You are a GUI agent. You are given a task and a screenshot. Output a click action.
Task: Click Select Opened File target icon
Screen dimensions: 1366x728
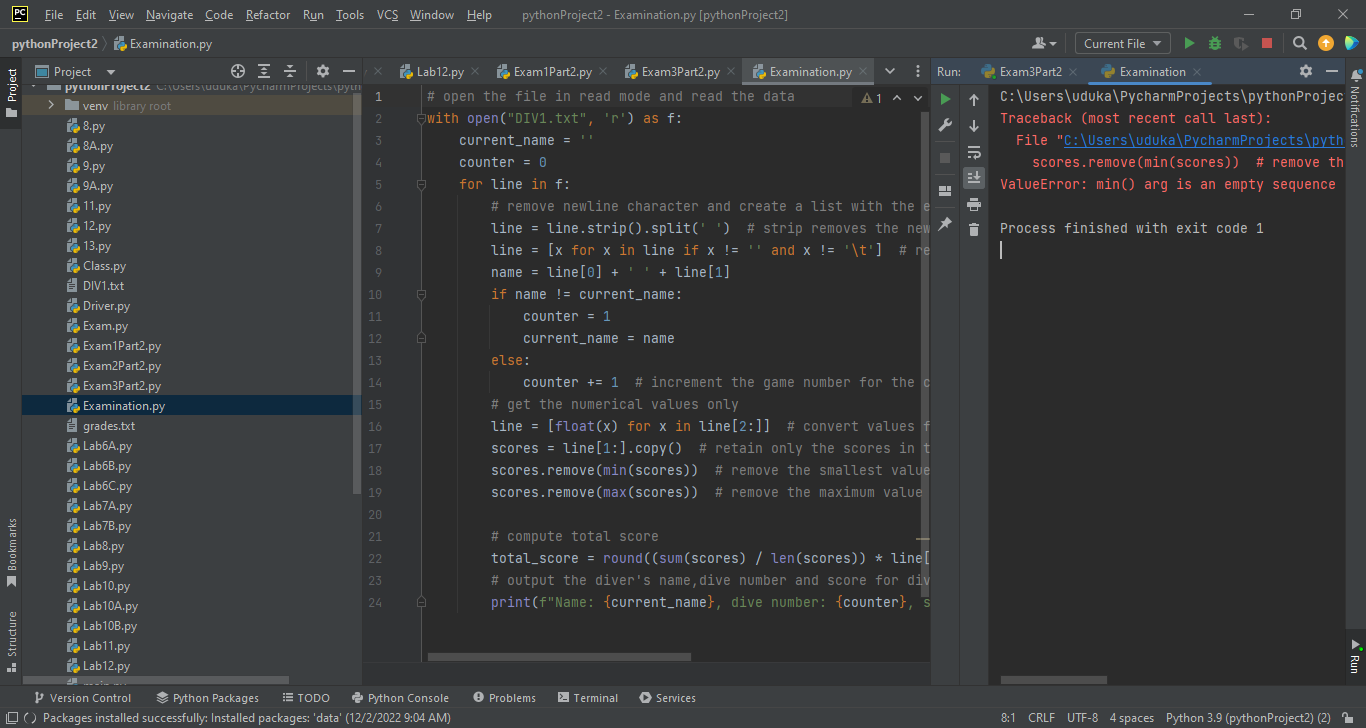tap(238, 71)
